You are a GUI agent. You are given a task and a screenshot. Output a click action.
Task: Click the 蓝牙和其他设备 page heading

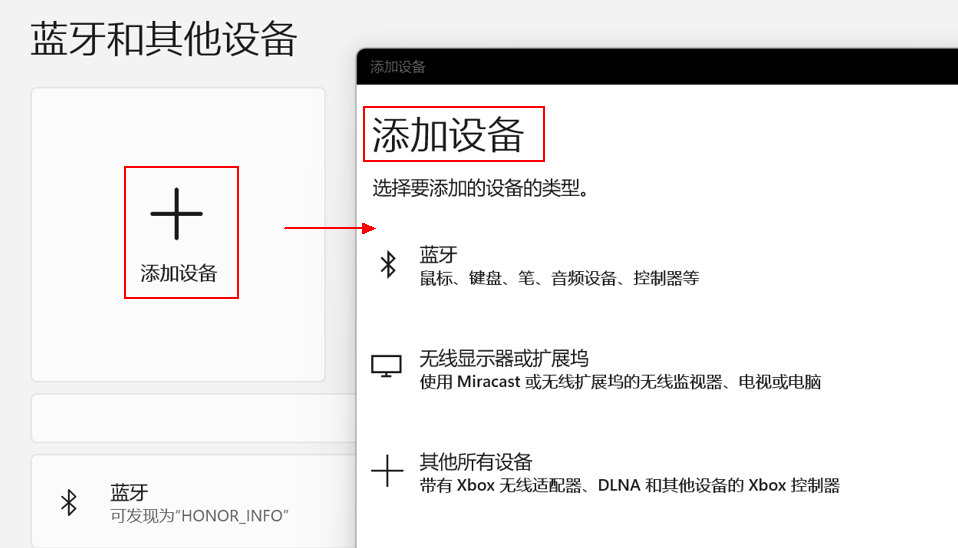tap(164, 40)
